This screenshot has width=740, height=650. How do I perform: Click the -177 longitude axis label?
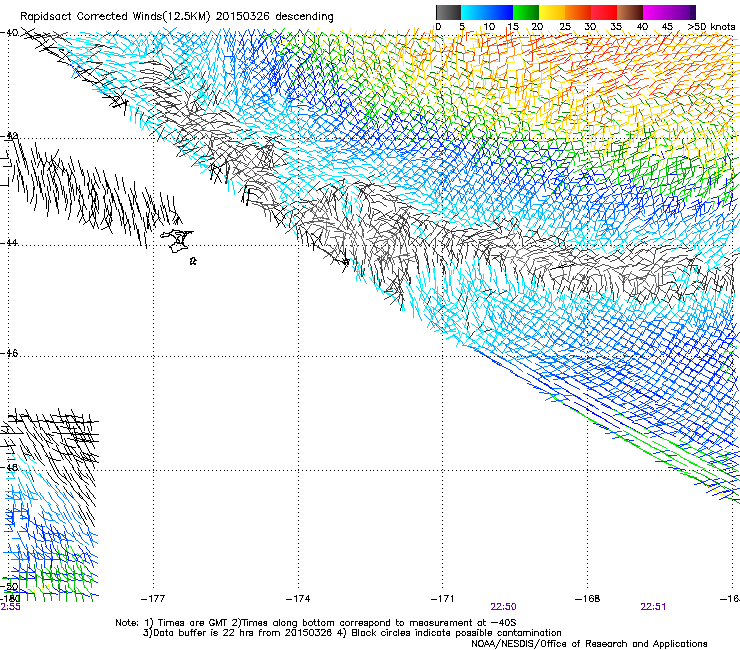153,599
